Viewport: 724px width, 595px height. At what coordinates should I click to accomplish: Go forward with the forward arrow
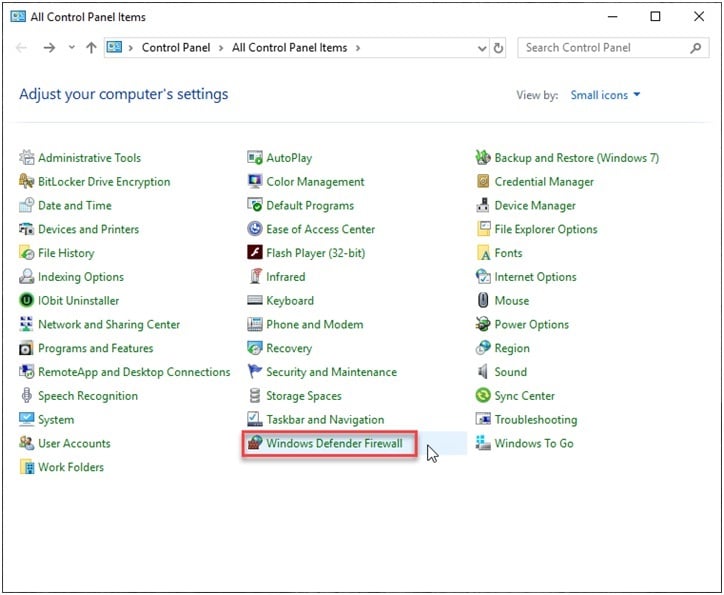(49, 48)
